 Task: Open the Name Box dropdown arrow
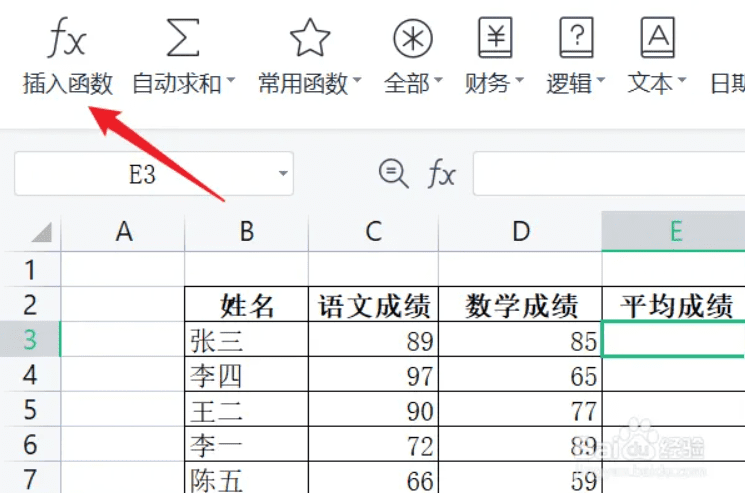(283, 175)
